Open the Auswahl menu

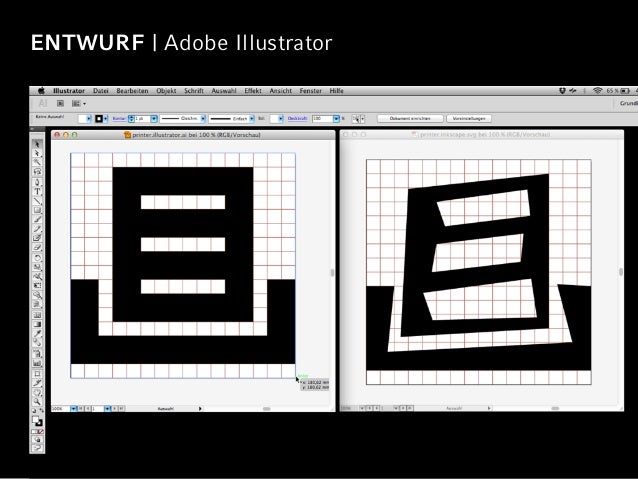[x=224, y=91]
